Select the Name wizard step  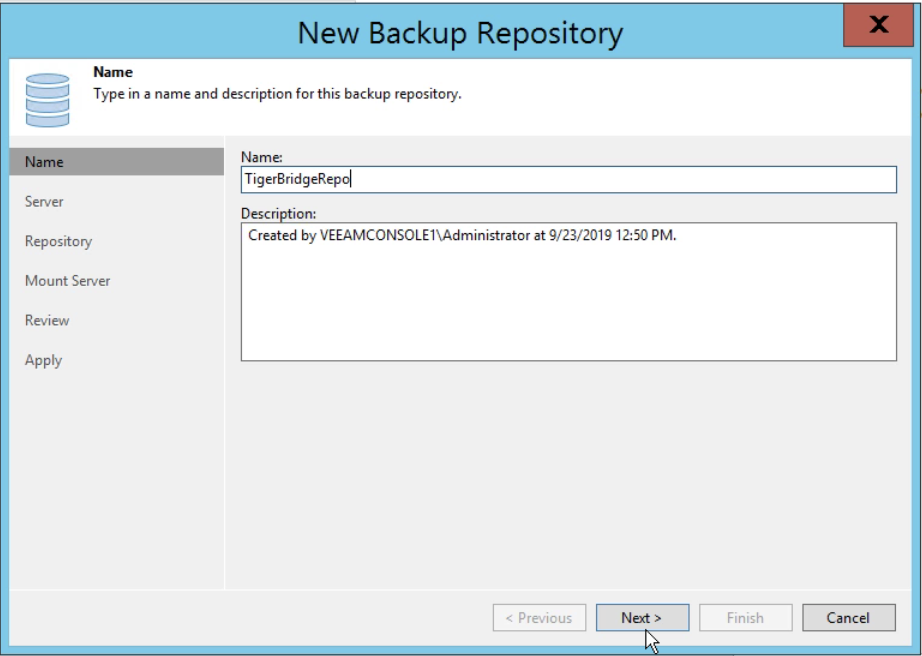[116, 162]
